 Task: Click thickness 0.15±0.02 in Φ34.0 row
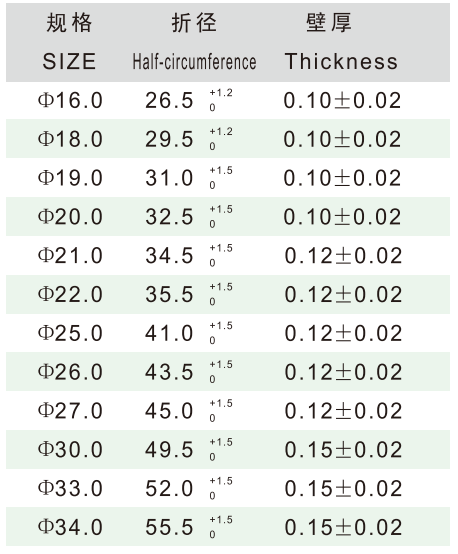click(344, 528)
